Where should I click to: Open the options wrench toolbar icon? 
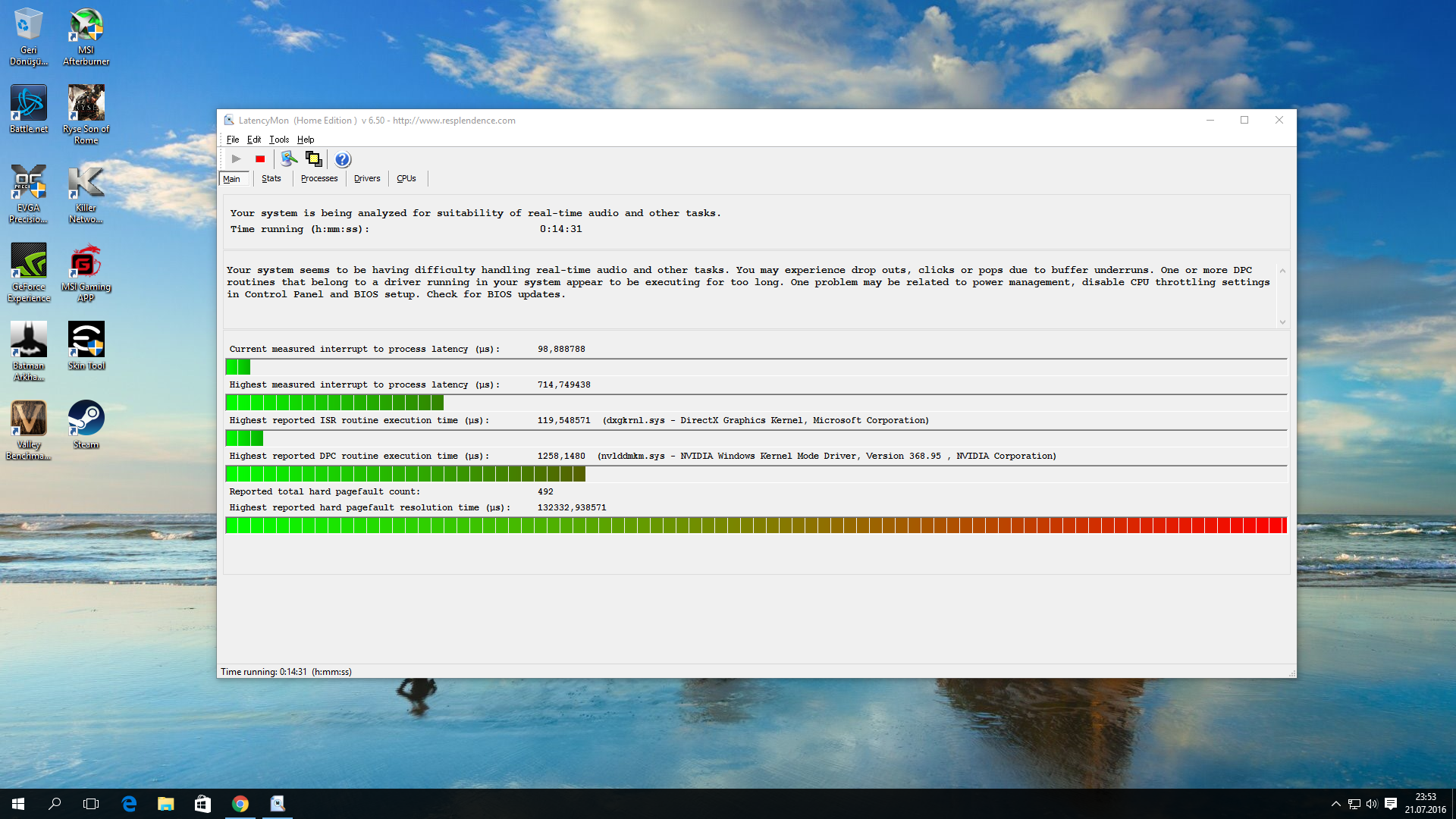pyautogui.click(x=289, y=159)
